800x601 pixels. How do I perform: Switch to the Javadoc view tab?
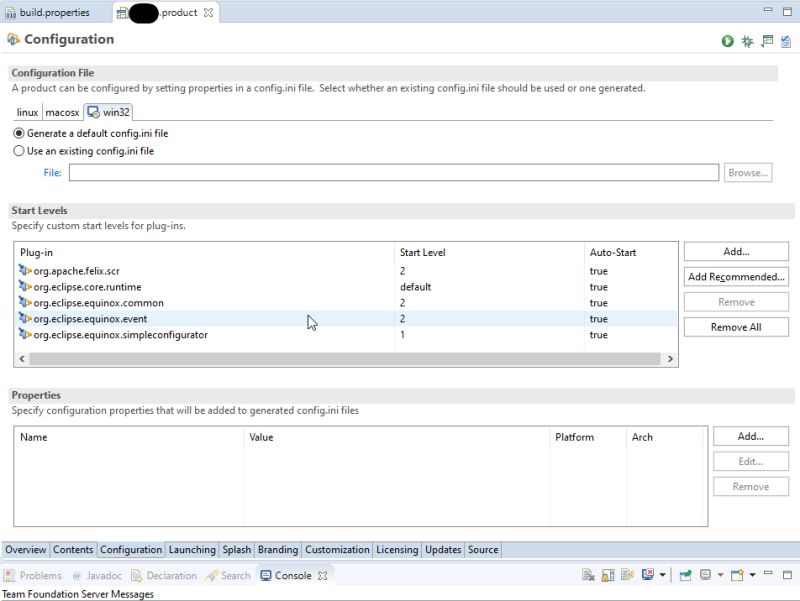click(97, 575)
